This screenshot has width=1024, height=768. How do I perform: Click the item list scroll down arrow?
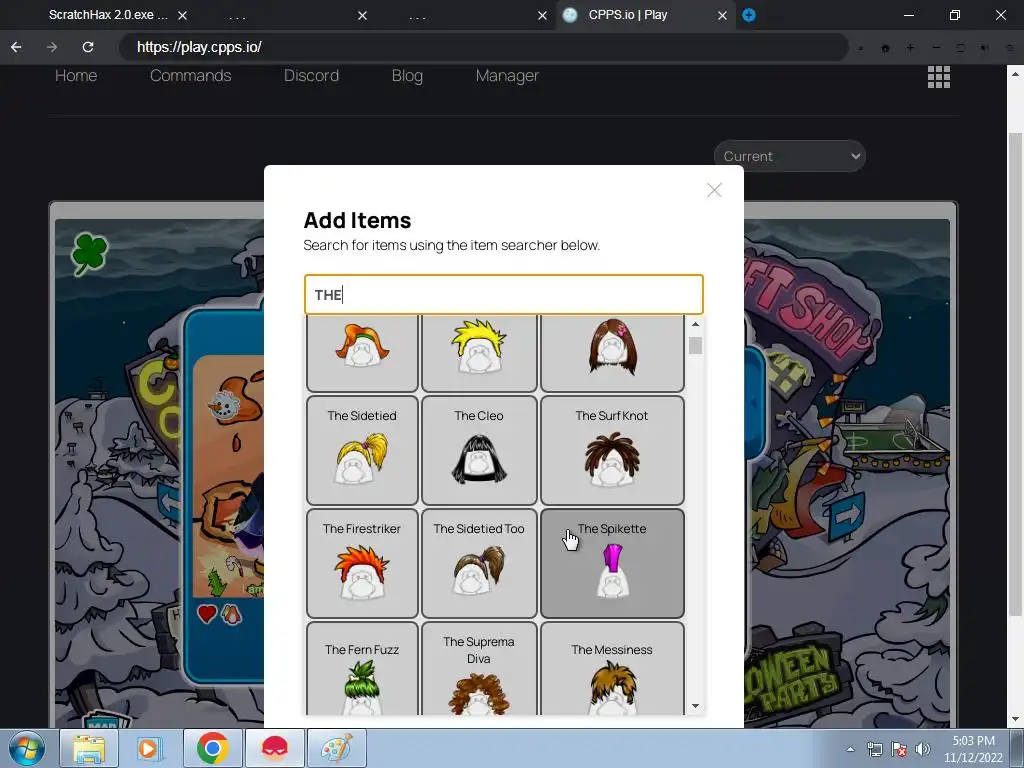pyautogui.click(x=696, y=706)
